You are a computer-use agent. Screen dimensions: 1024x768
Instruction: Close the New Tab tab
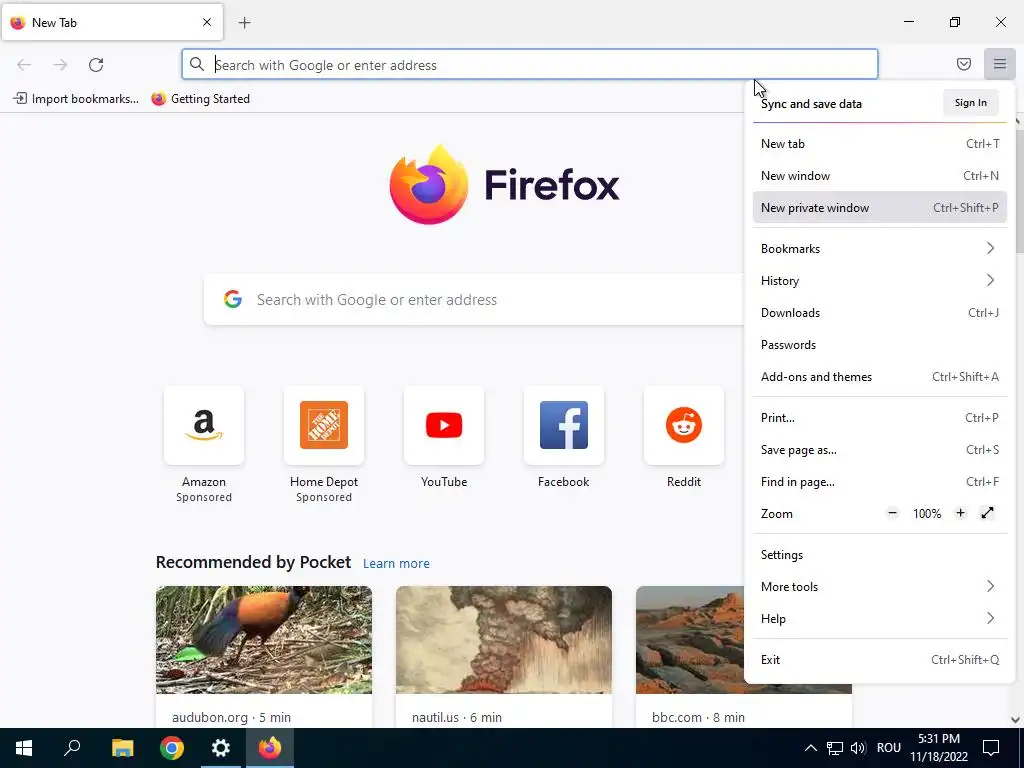coord(207,22)
